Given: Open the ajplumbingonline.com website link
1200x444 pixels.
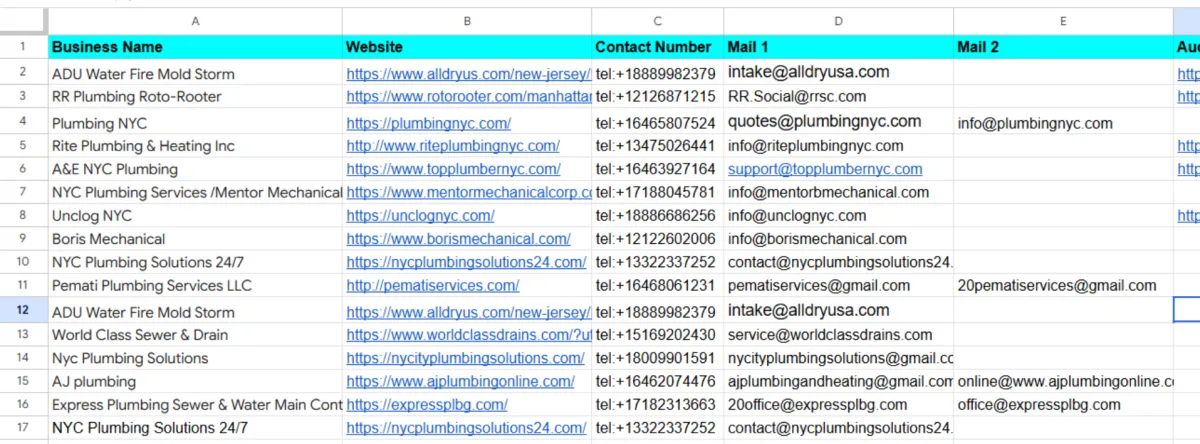Looking at the screenshot, I should coord(461,381).
